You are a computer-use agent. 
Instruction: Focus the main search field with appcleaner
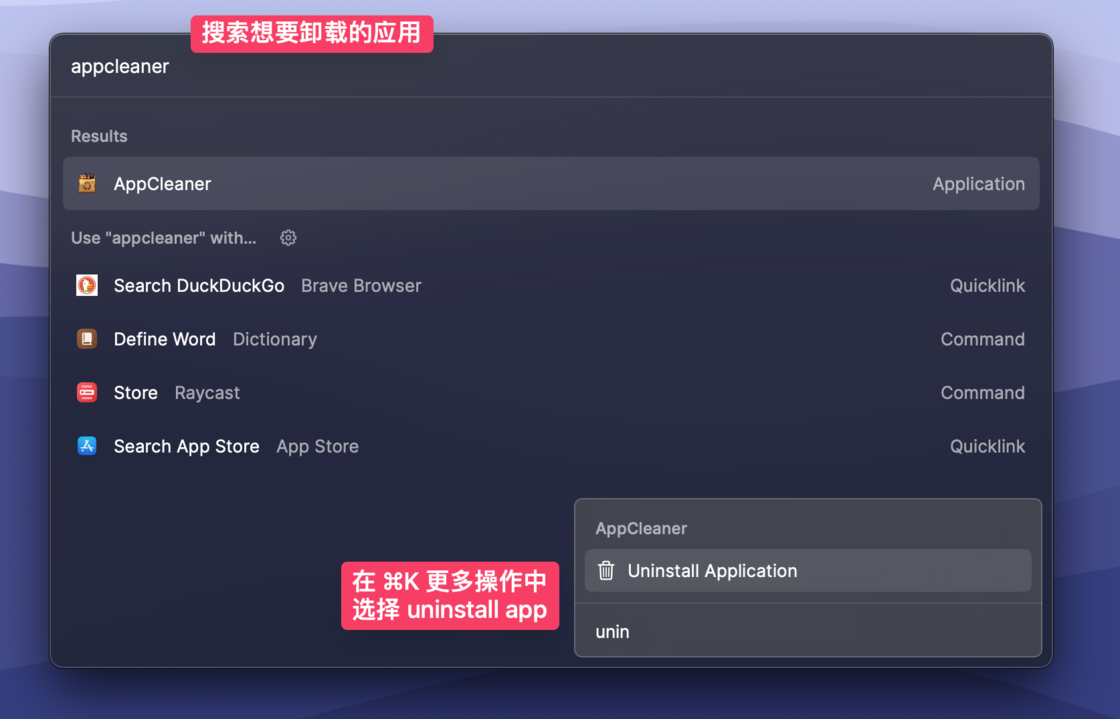pyautogui.click(x=551, y=66)
